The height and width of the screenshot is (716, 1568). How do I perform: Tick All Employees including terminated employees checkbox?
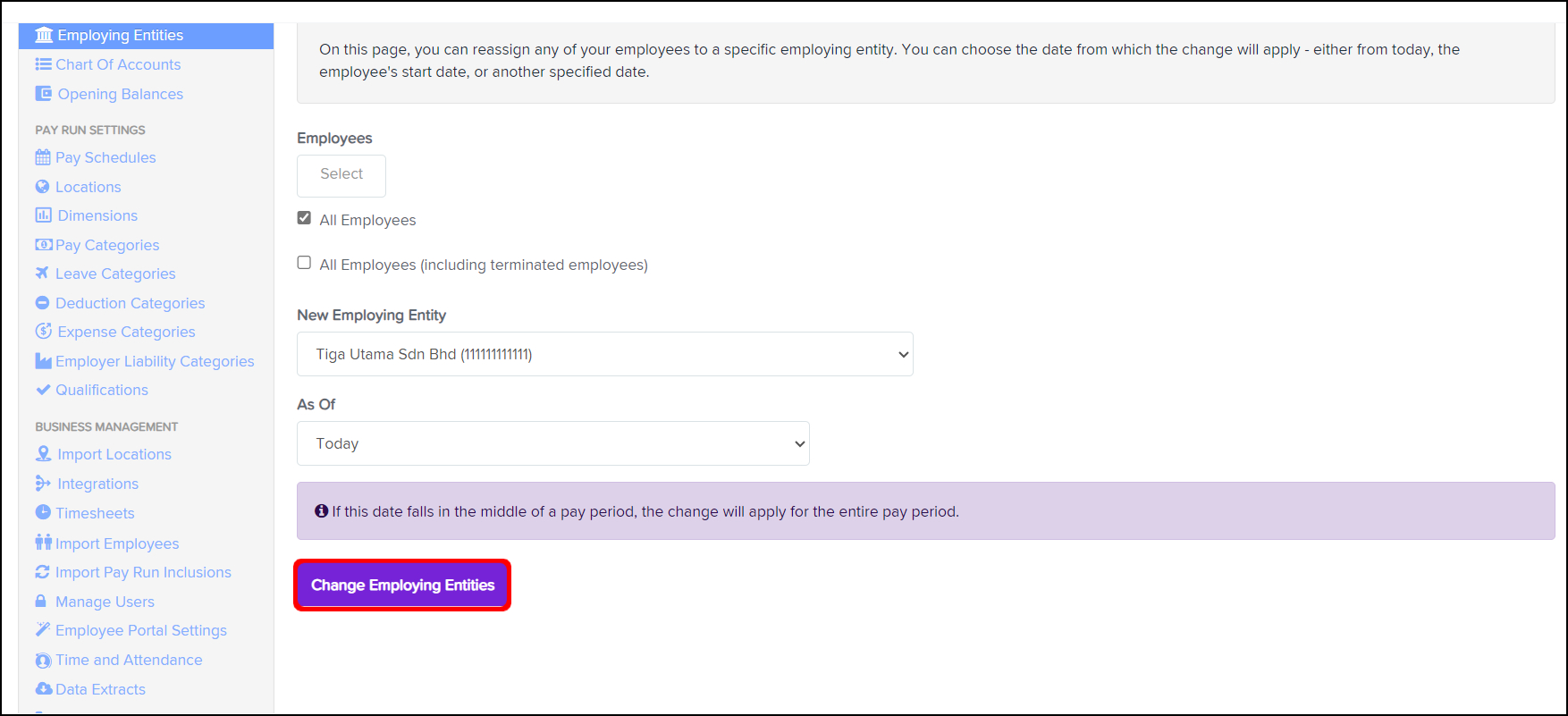[x=305, y=263]
